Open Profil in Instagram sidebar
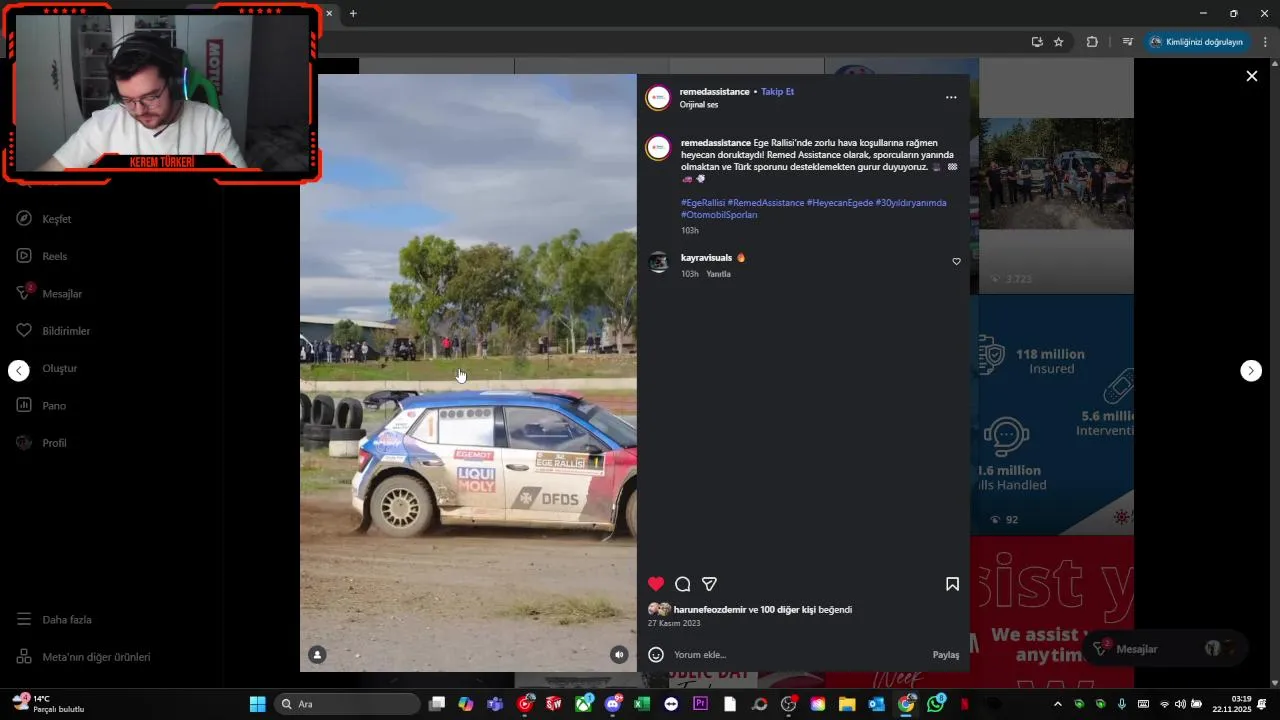Image resolution: width=1280 pixels, height=720 pixels. pos(41,443)
